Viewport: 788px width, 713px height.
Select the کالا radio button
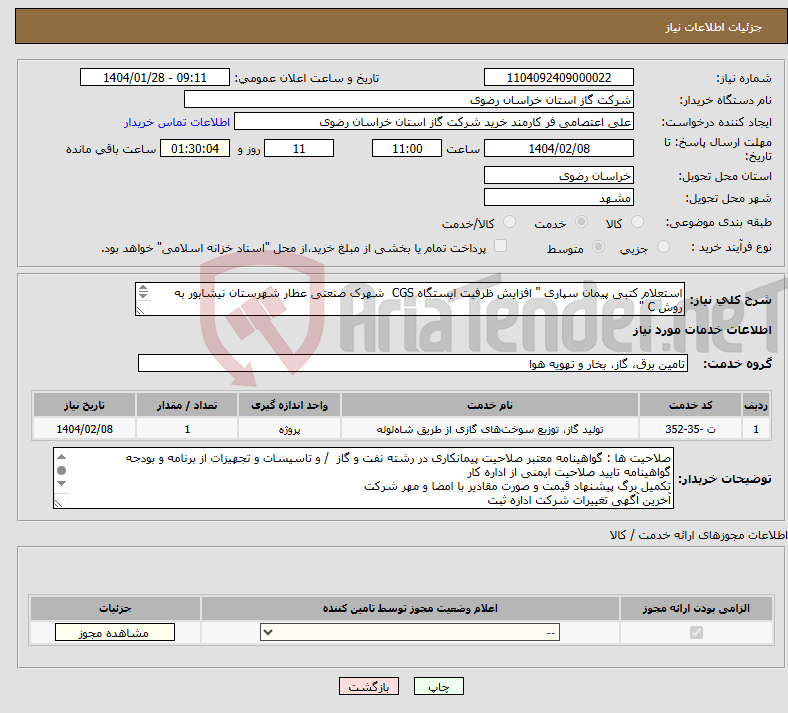click(637, 222)
